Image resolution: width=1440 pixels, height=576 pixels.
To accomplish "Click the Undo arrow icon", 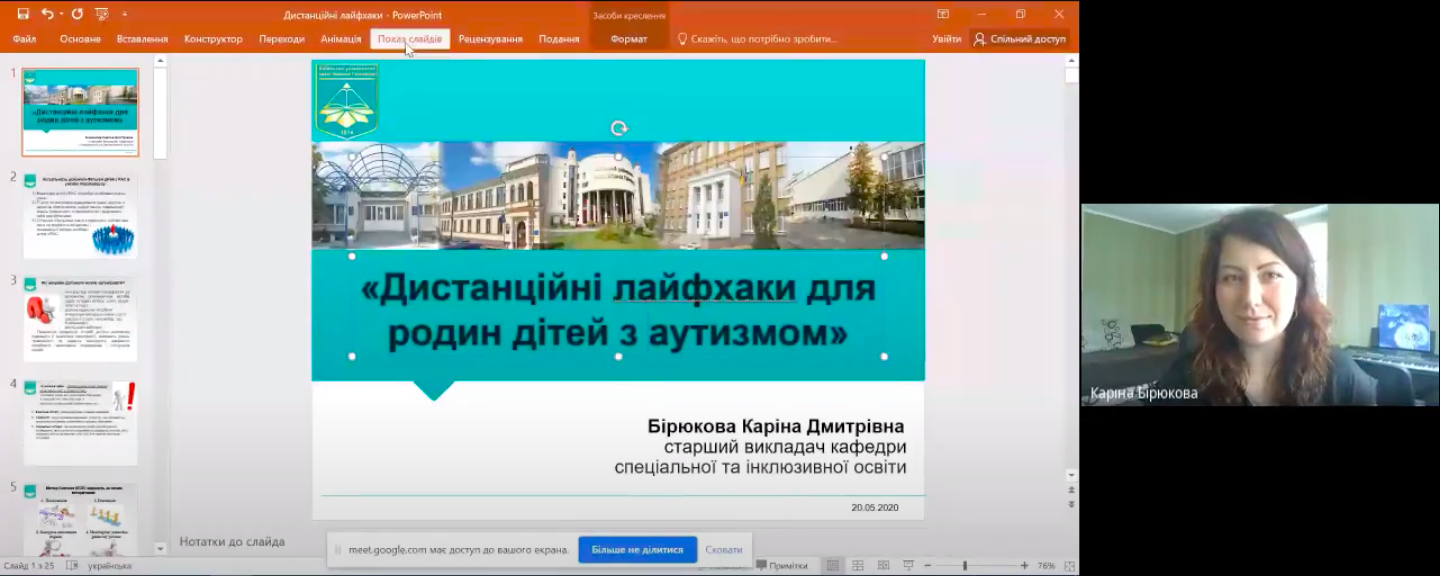I will 47,14.
